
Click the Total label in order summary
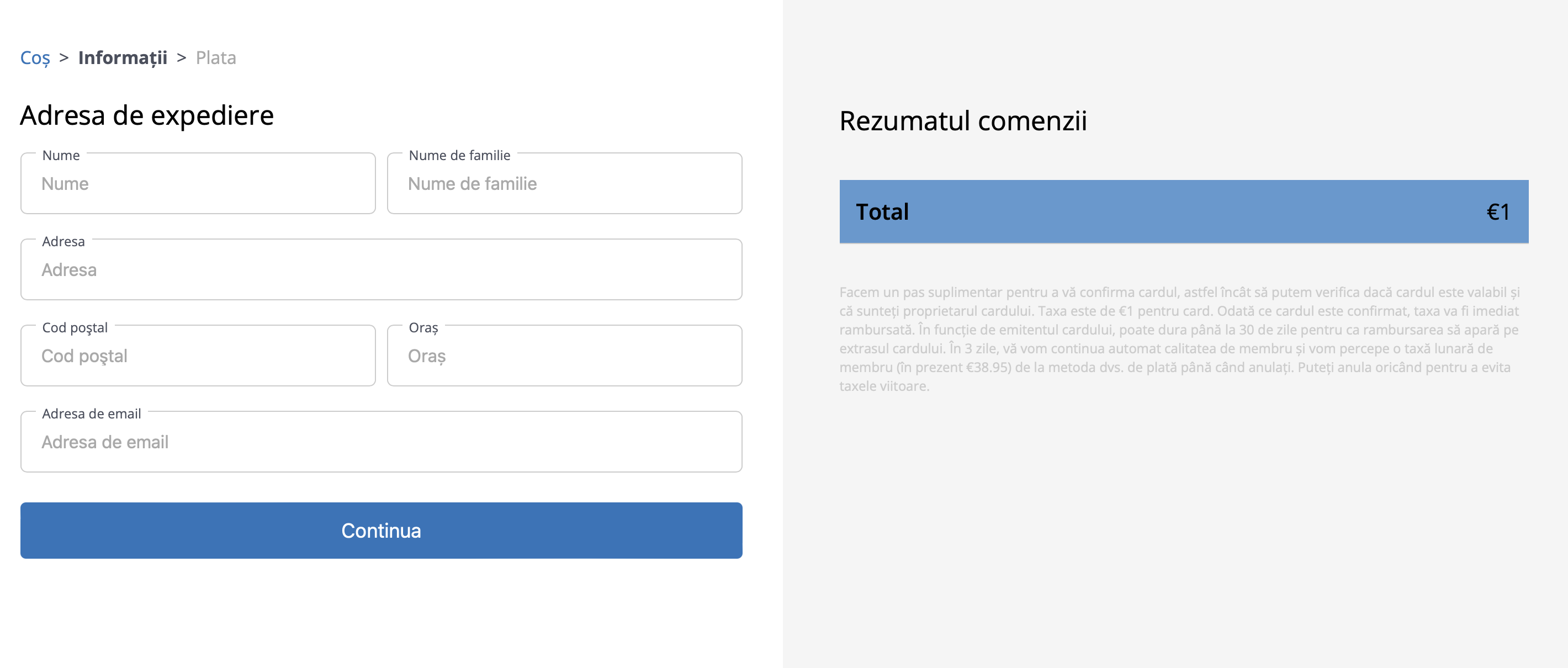[881, 213]
